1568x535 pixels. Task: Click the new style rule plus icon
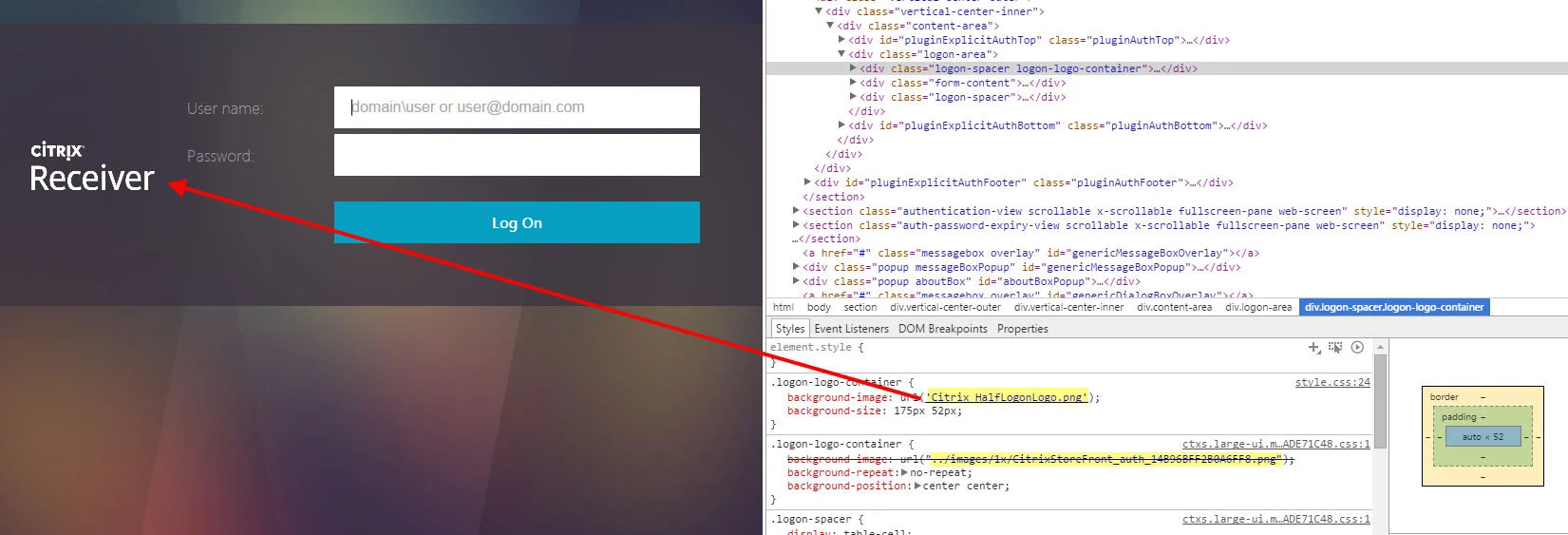click(1314, 348)
